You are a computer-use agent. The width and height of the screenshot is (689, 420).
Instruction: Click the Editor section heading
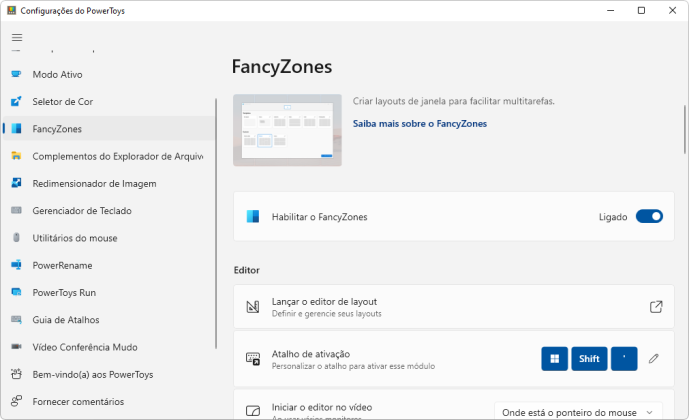click(x=247, y=270)
